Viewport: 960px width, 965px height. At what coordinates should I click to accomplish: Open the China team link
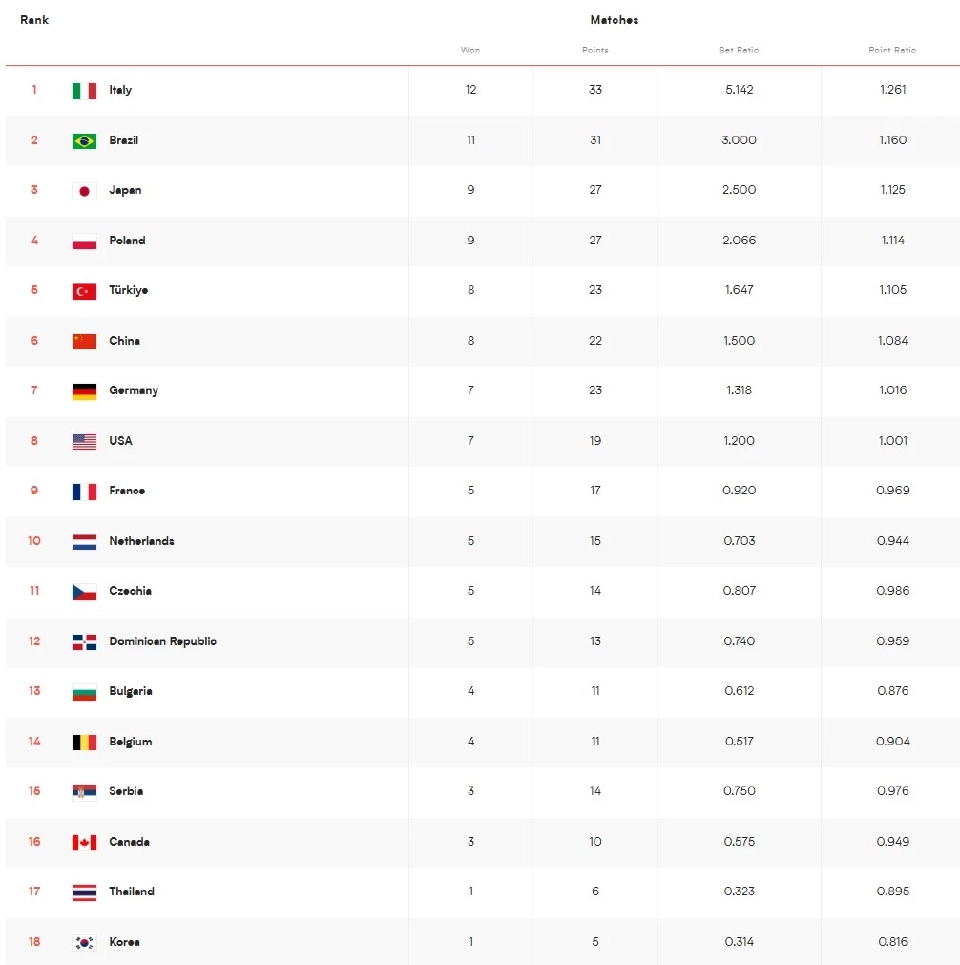[124, 341]
